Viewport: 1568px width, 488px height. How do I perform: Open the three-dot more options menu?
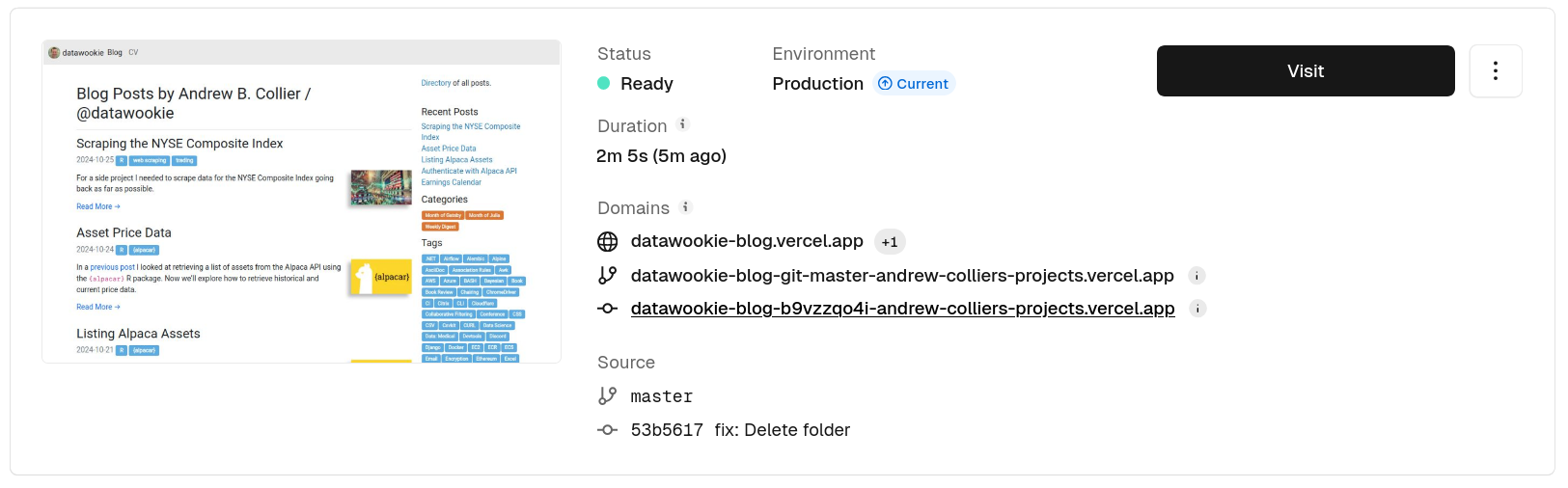coord(1495,71)
